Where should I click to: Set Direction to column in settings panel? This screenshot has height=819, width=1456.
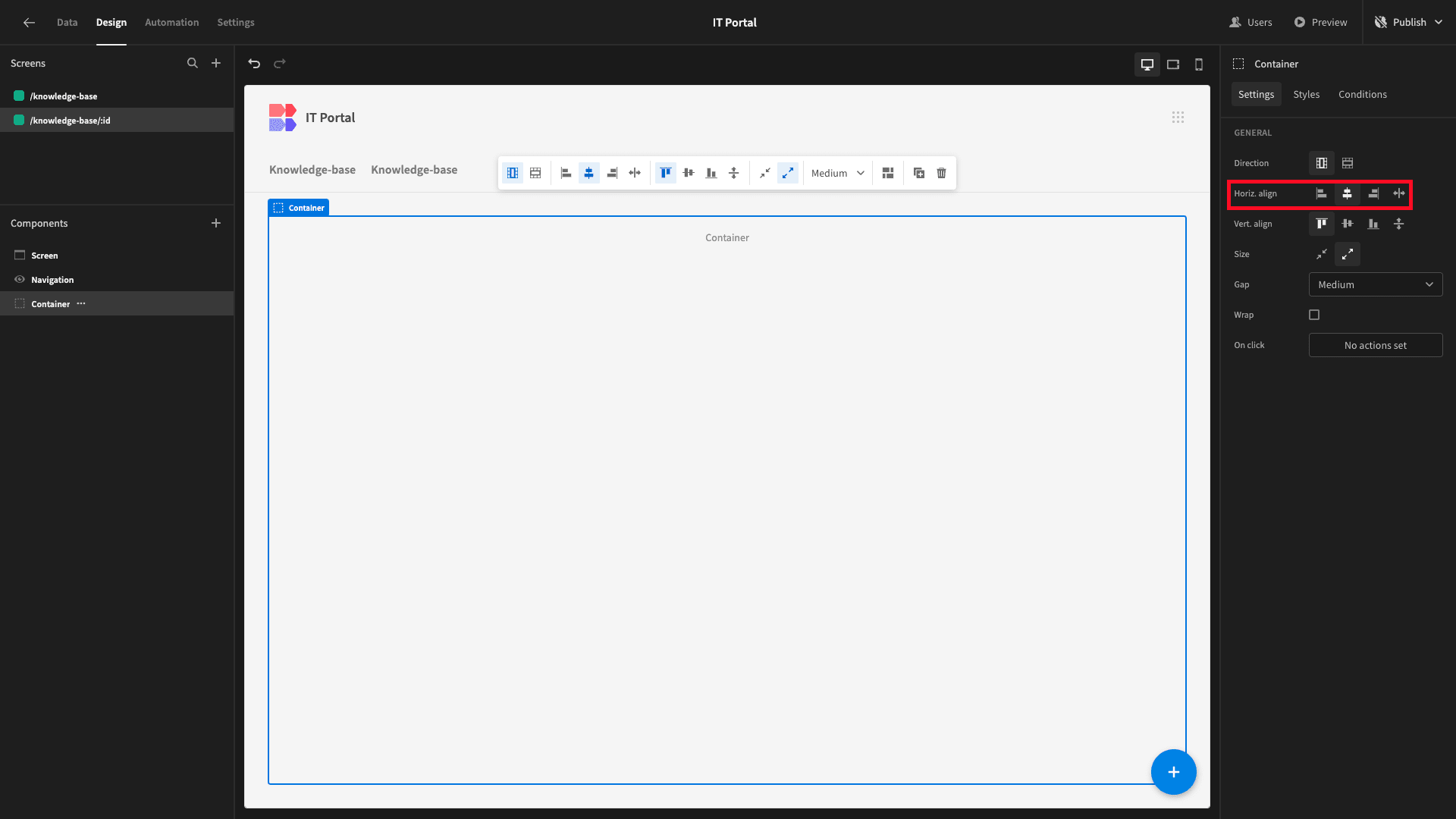[1322, 163]
